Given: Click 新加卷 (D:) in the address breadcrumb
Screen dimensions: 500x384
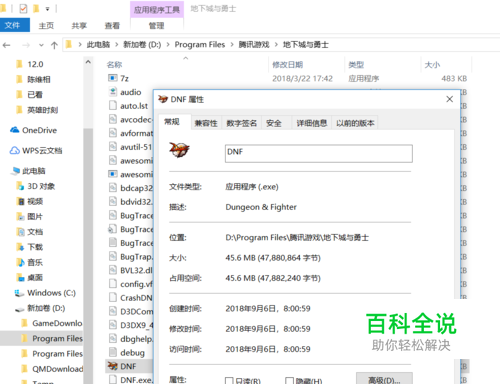Looking at the screenshot, I should 142,45.
